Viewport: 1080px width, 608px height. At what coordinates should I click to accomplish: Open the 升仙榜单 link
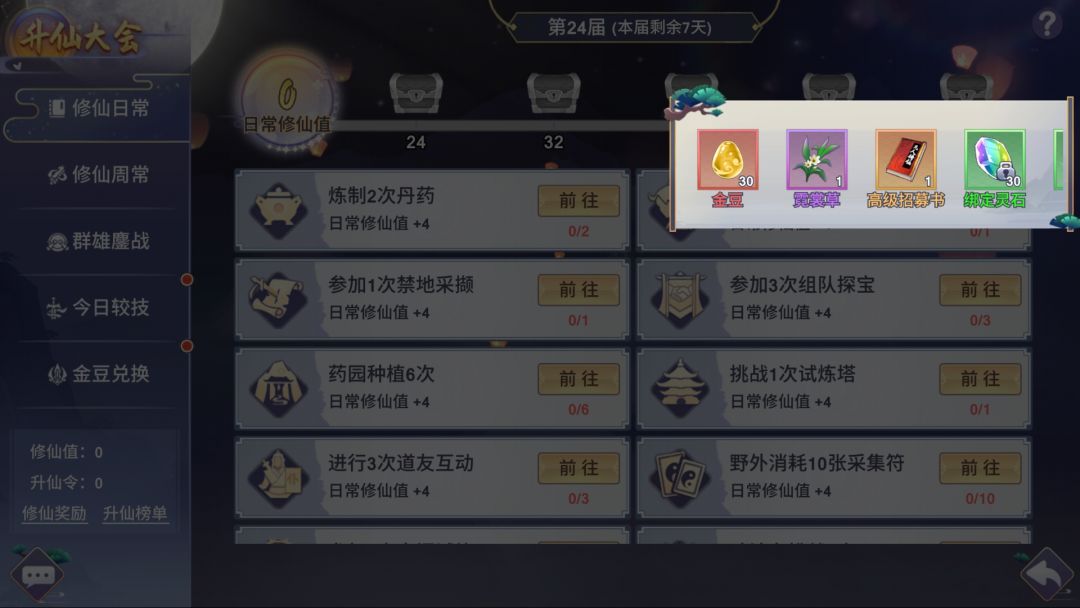point(135,514)
